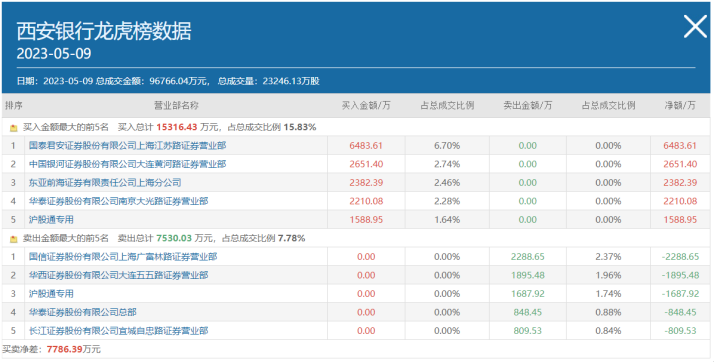This screenshot has height=362, width=714.
Task: Select the 0.88% sell ratio cell
Action: coord(608,312)
